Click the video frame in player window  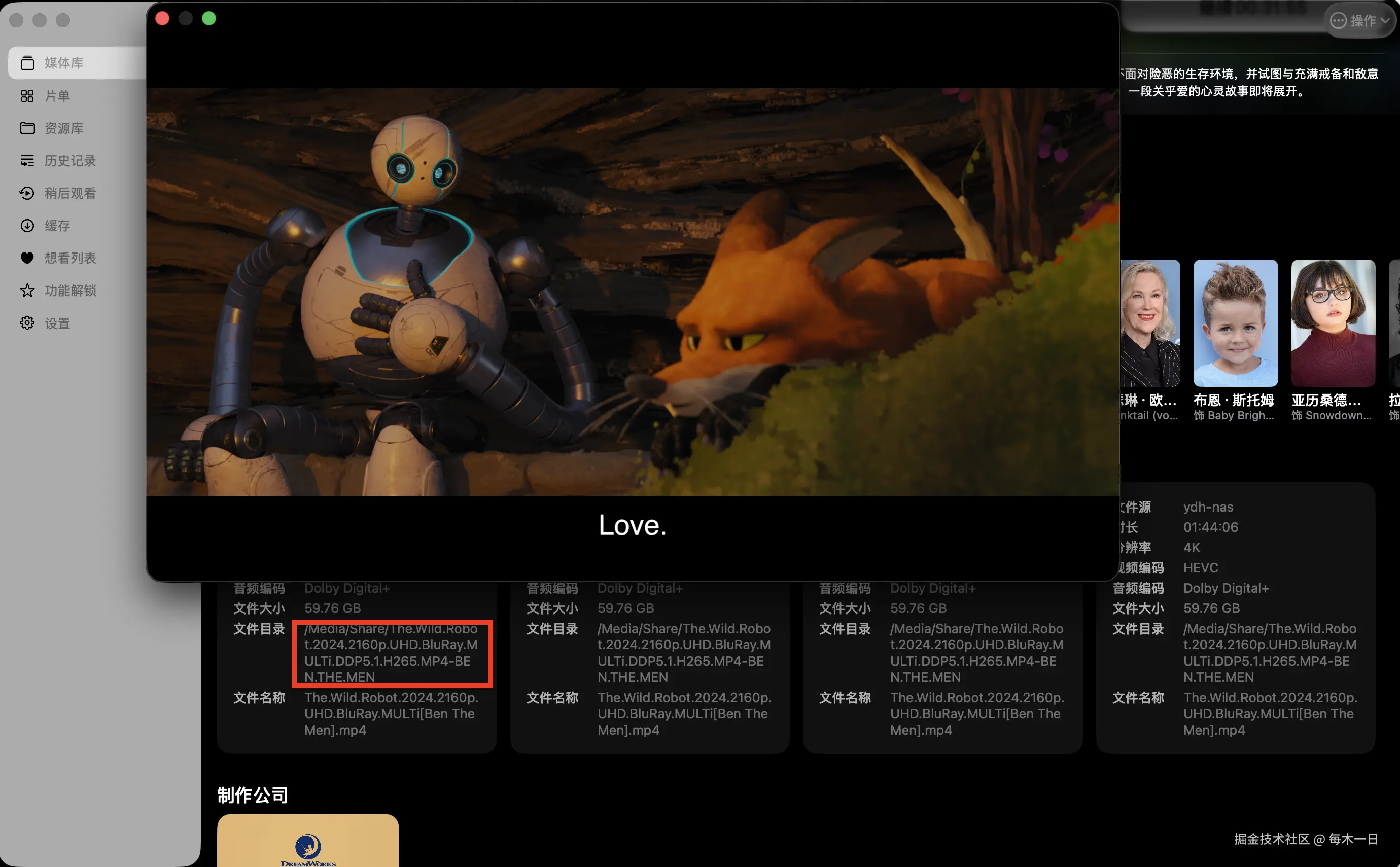(x=632, y=292)
